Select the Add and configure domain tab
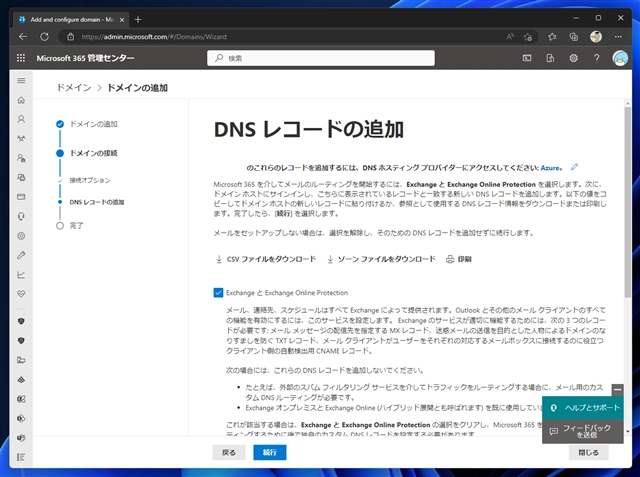The height and width of the screenshot is (477, 640). (71, 19)
